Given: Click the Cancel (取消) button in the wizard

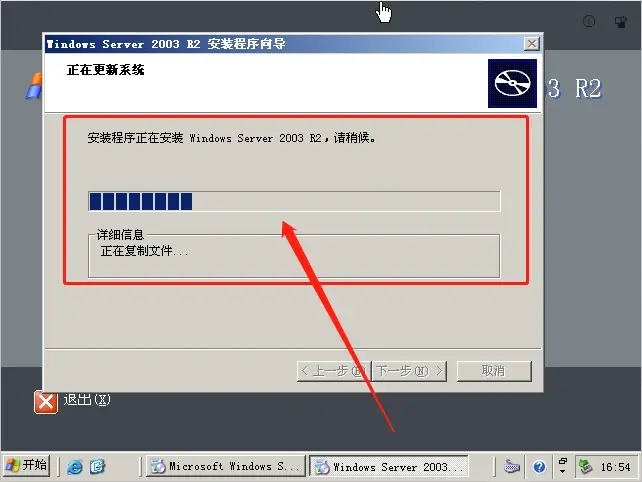Looking at the screenshot, I should [x=494, y=371].
